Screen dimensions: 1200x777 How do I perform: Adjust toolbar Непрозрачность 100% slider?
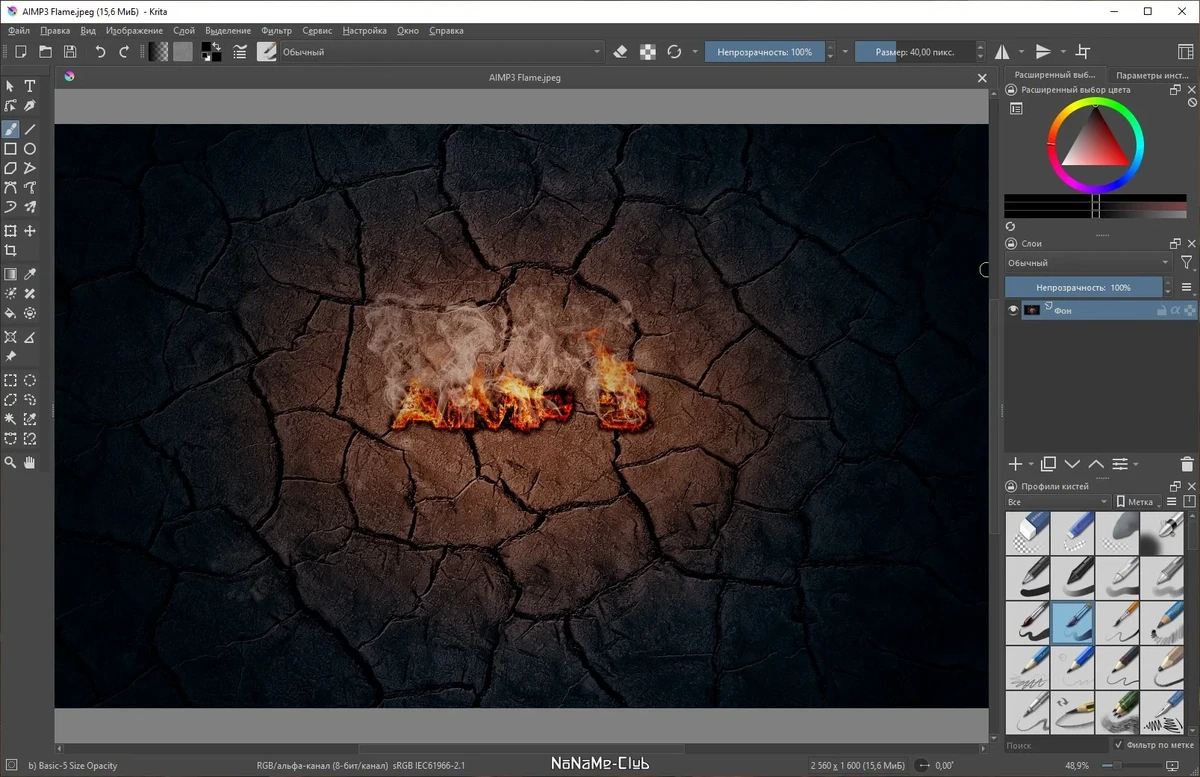pos(765,51)
